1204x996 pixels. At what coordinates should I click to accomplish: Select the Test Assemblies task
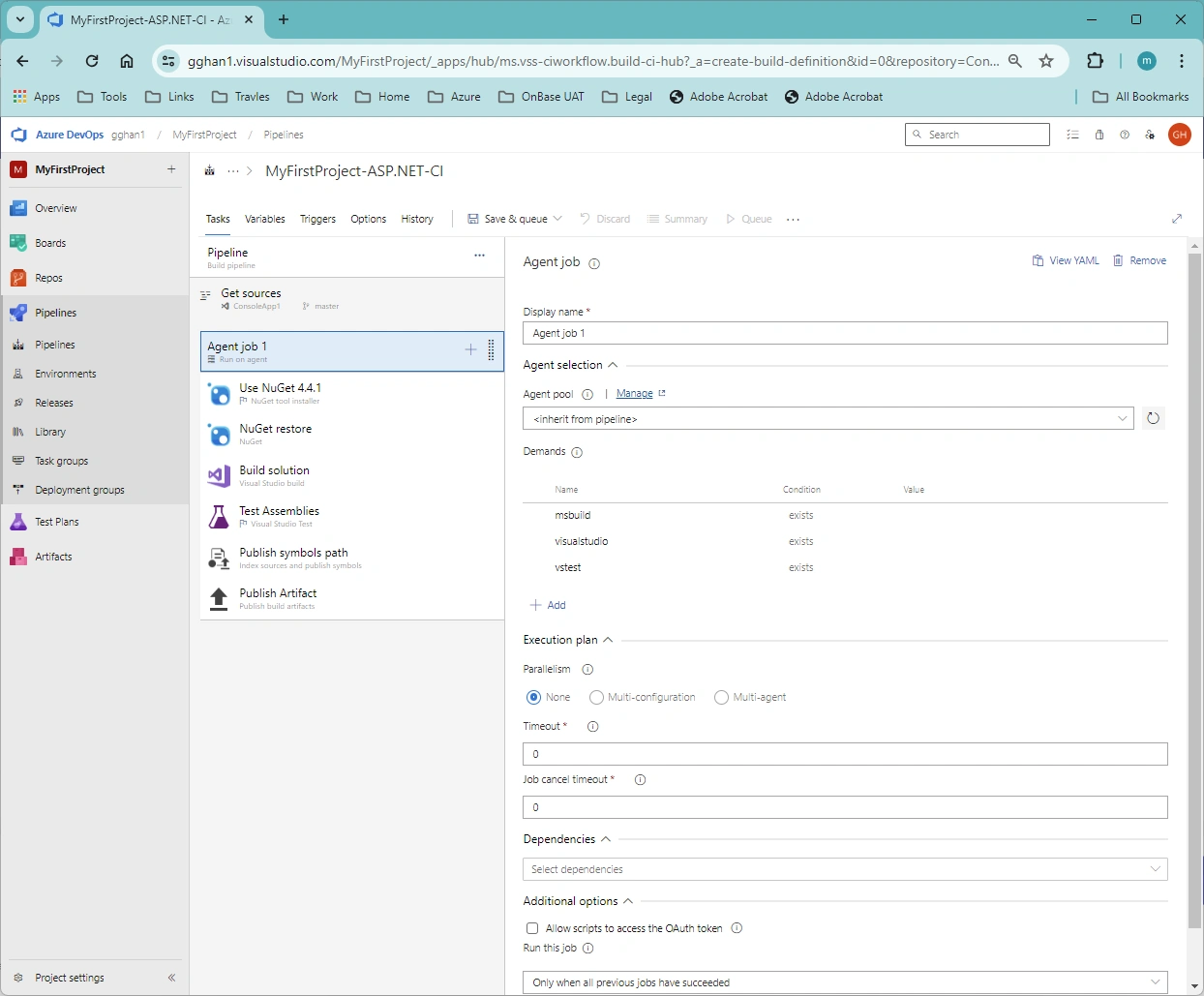[x=352, y=517]
